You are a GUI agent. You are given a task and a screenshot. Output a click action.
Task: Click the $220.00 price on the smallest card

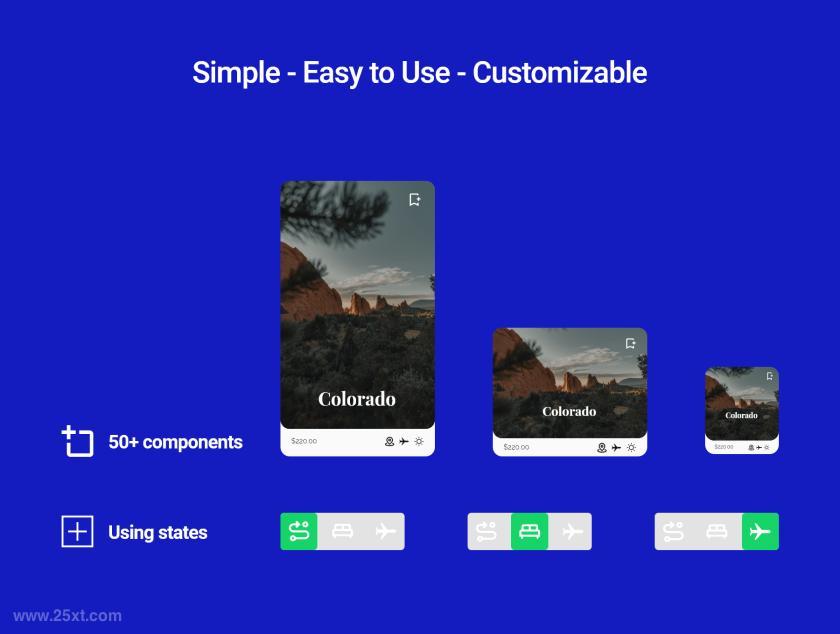coord(724,447)
